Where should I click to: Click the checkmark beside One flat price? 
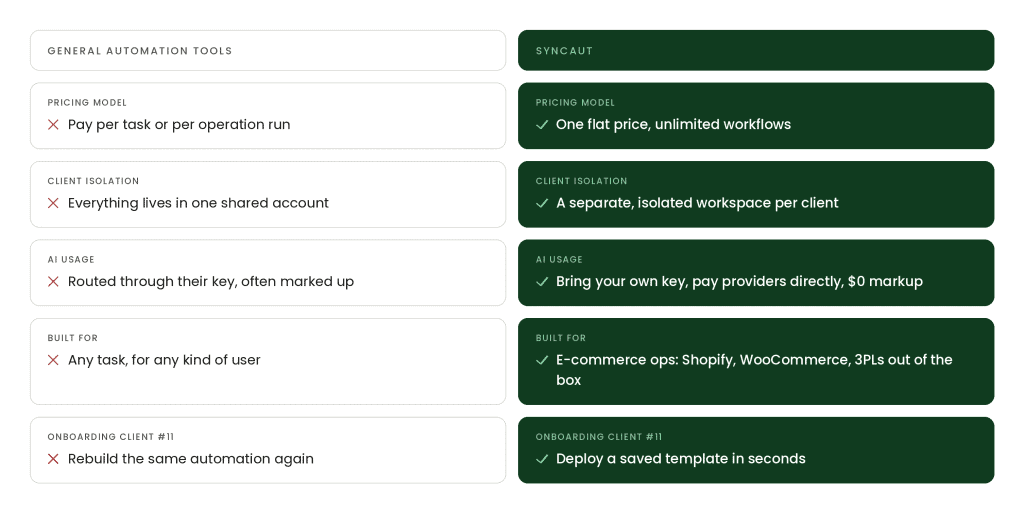(x=542, y=125)
